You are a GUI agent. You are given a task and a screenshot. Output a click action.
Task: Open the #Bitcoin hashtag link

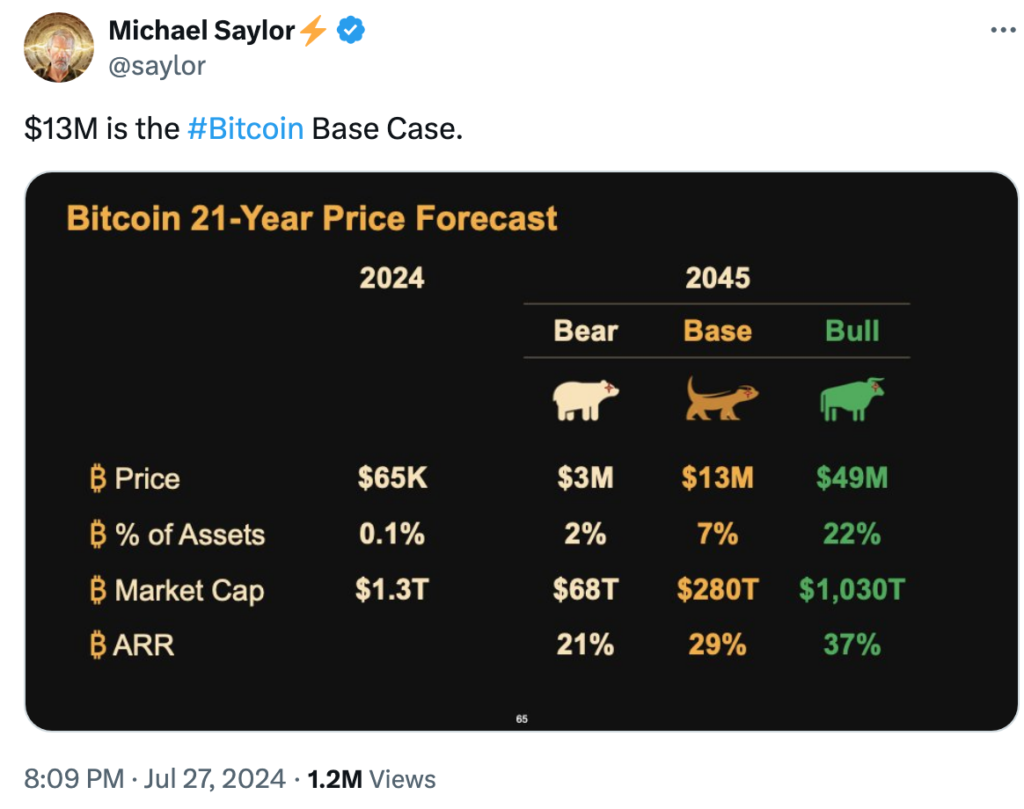245,129
